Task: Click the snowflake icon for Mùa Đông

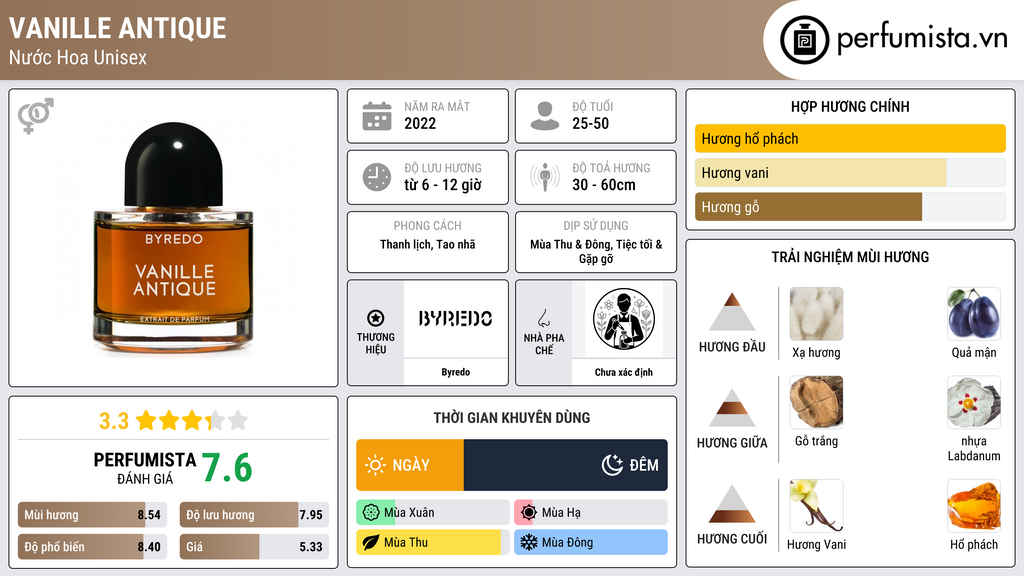Action: 529,542
